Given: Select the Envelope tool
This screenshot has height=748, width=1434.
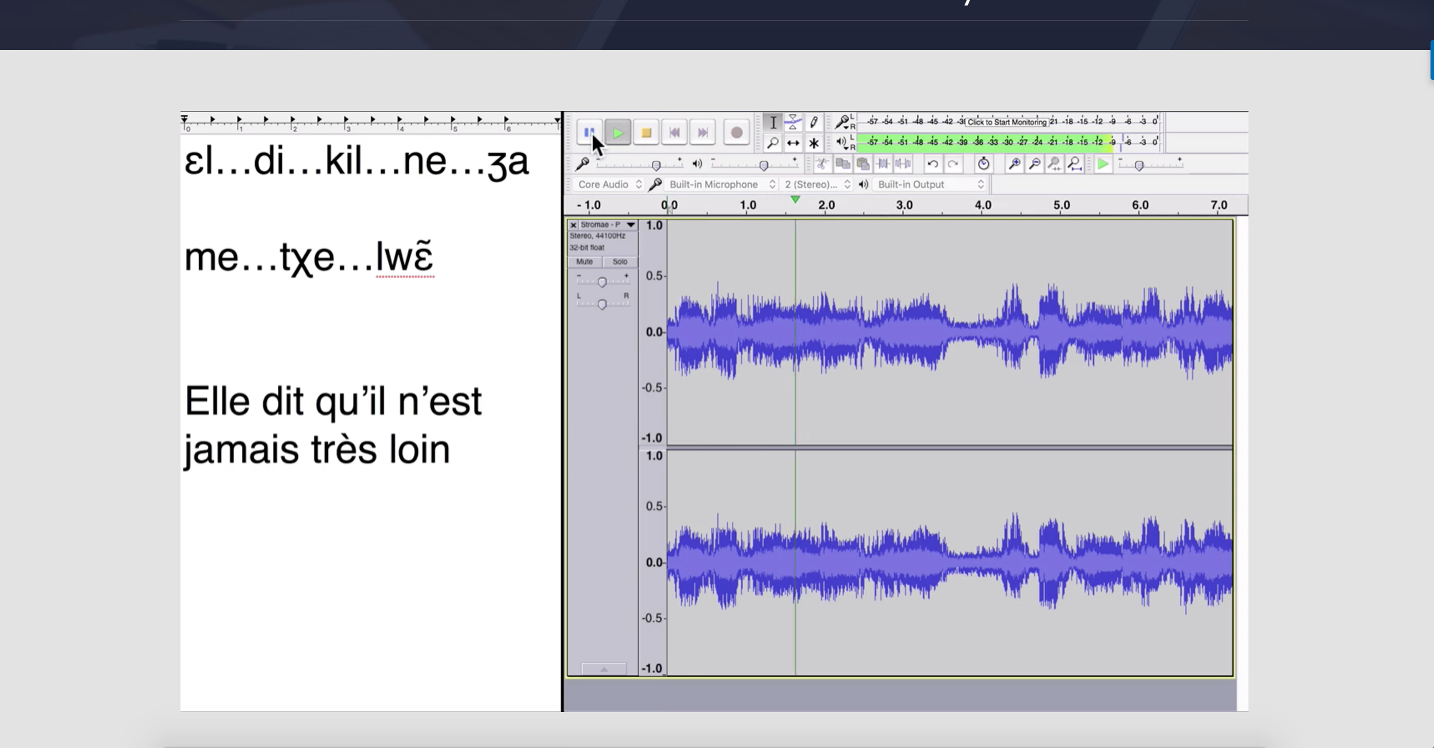Looking at the screenshot, I should (x=793, y=122).
